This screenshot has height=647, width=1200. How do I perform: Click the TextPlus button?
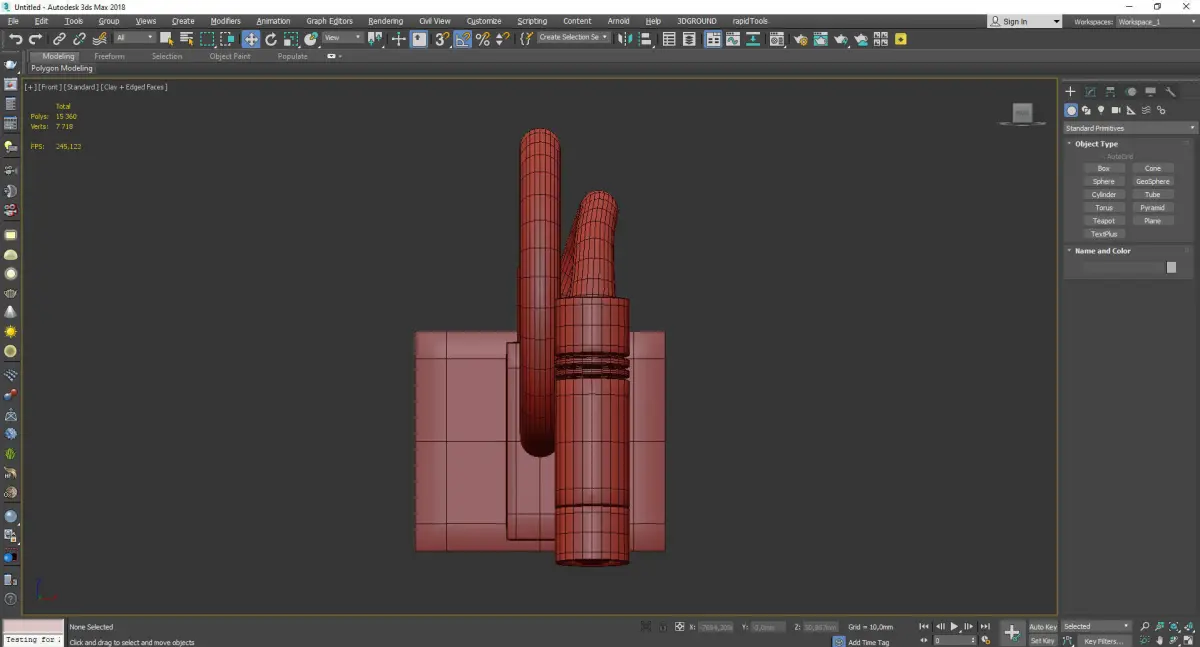[x=1104, y=234]
